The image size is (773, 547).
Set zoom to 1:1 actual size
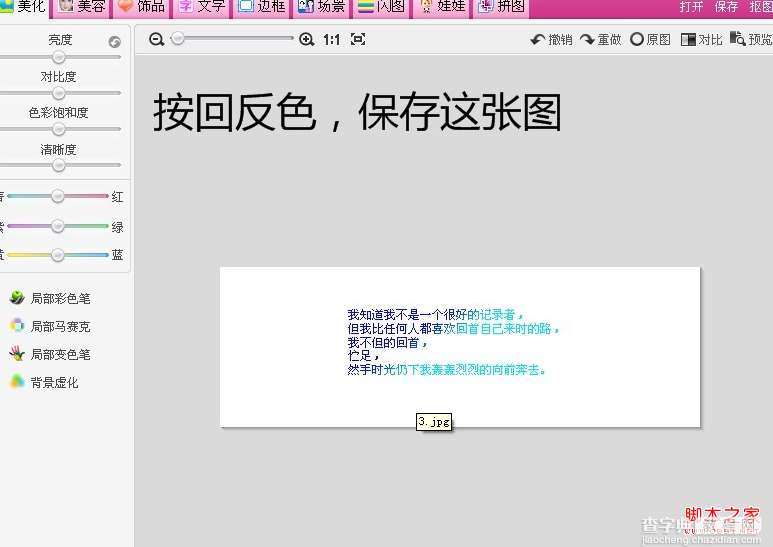[x=331, y=39]
